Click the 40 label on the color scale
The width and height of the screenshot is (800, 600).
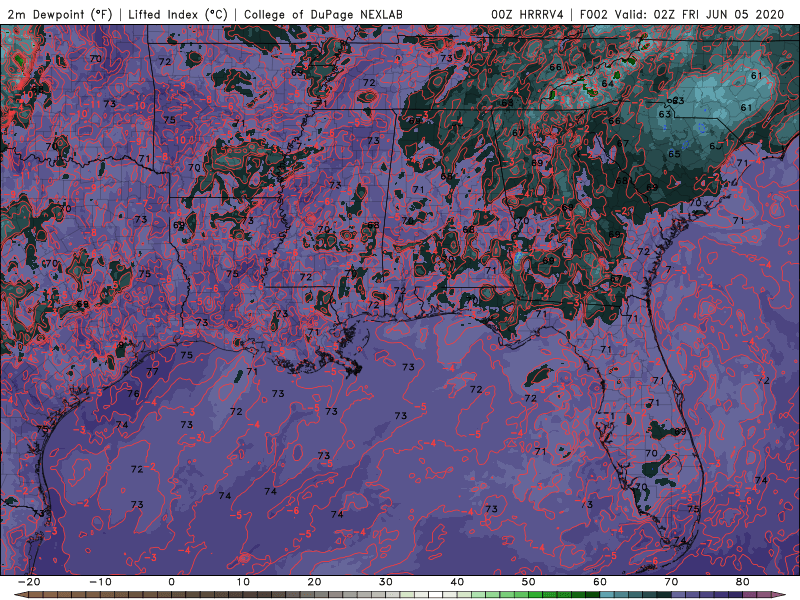pyautogui.click(x=457, y=582)
